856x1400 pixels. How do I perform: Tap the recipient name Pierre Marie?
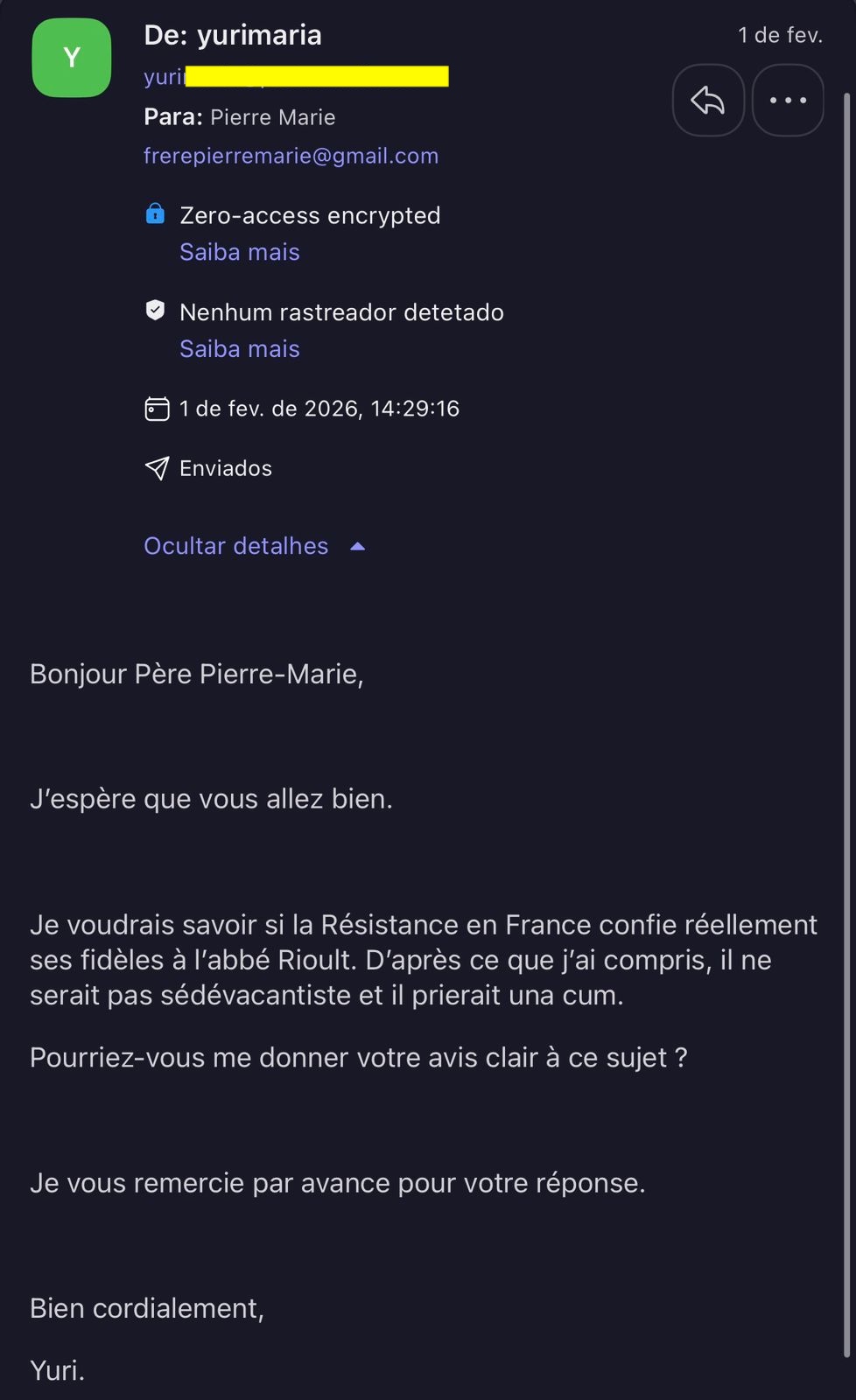tap(272, 117)
